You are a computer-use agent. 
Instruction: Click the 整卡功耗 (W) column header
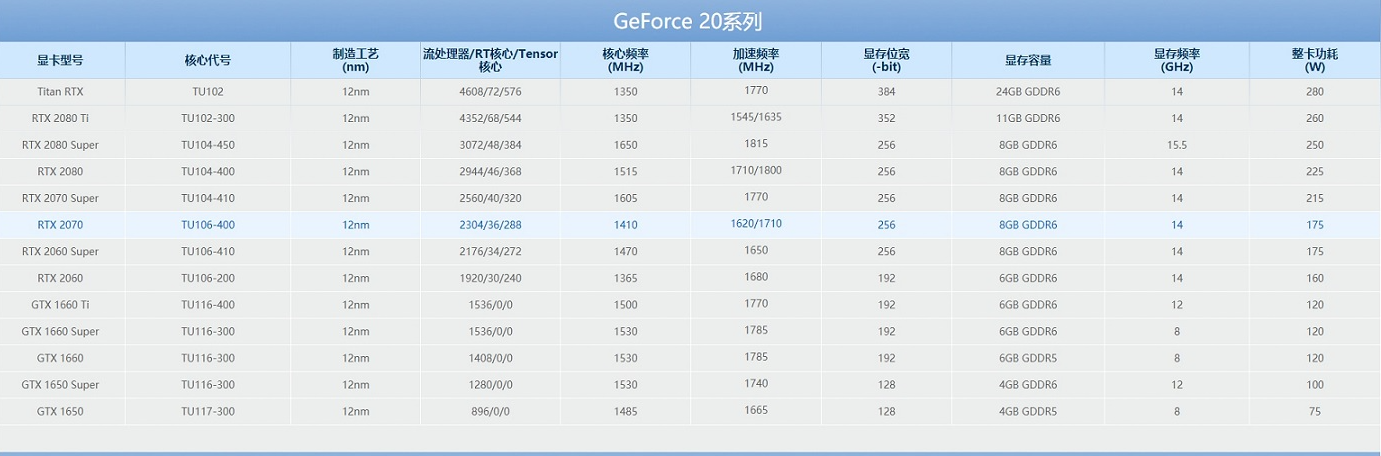click(1314, 60)
